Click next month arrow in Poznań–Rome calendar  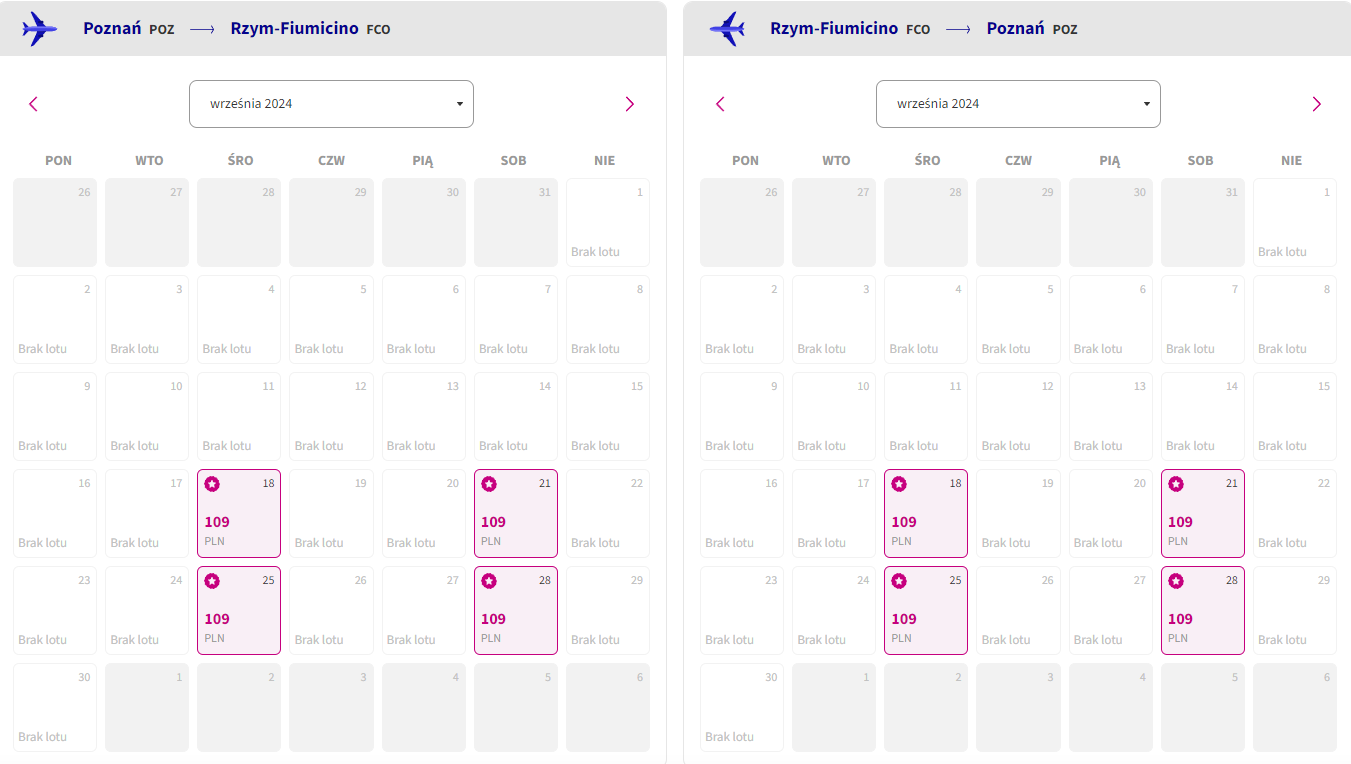click(x=629, y=104)
